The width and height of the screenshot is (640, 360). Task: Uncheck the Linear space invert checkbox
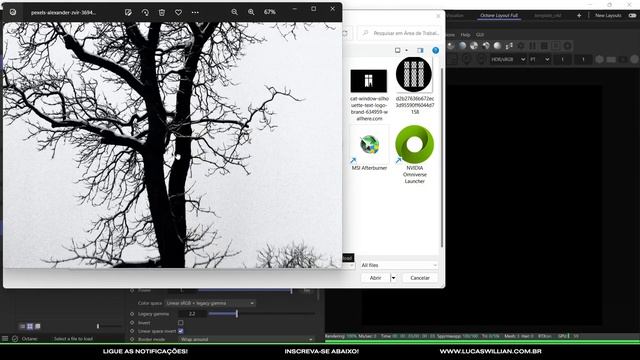coord(180,331)
